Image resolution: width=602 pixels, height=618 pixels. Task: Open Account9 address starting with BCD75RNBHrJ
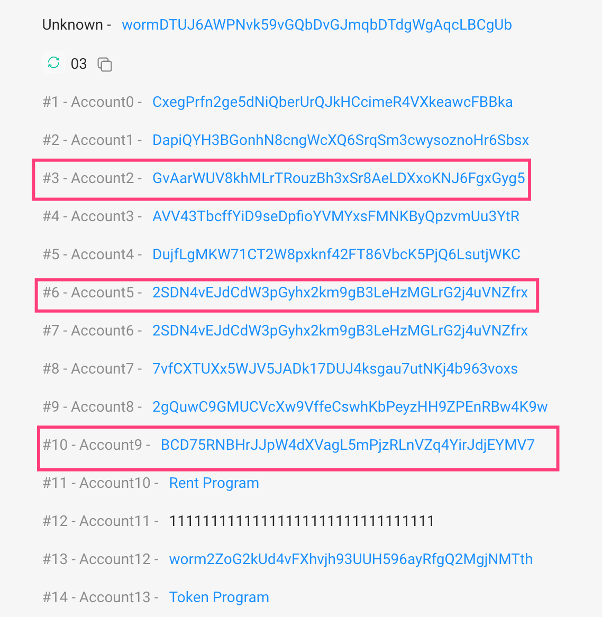coord(347,445)
